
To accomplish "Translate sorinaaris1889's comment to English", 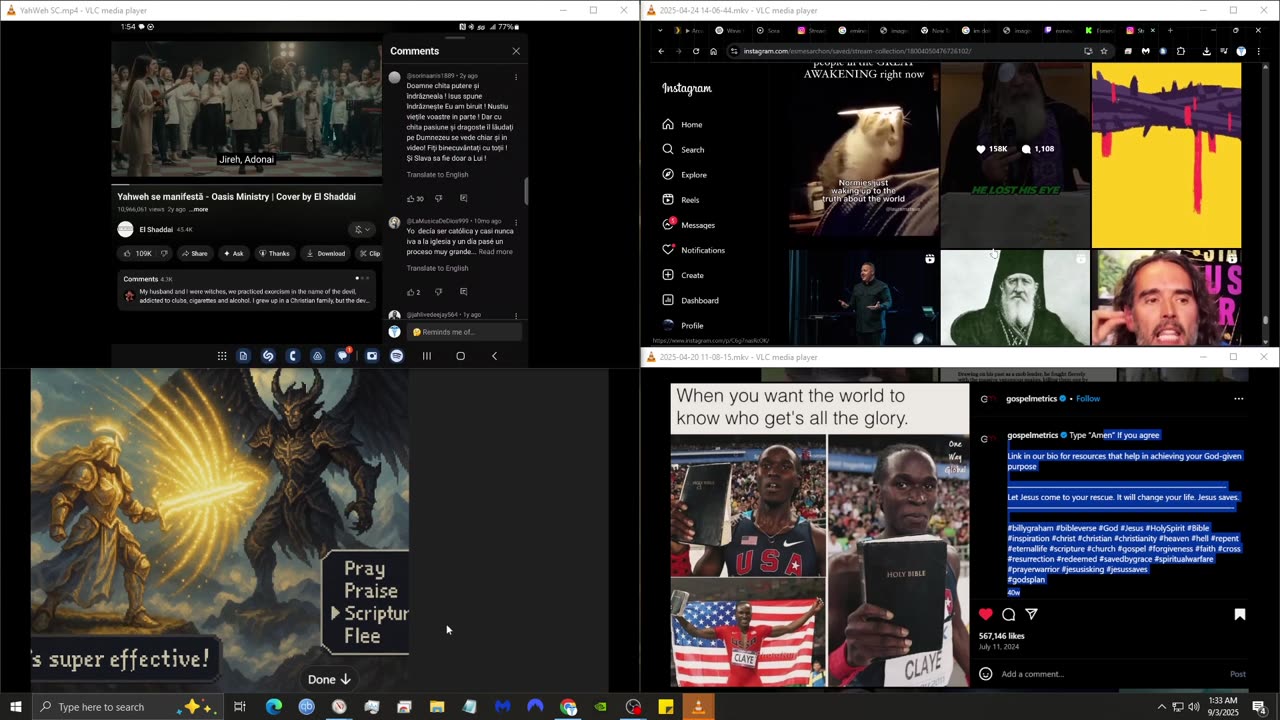I will point(437,174).
